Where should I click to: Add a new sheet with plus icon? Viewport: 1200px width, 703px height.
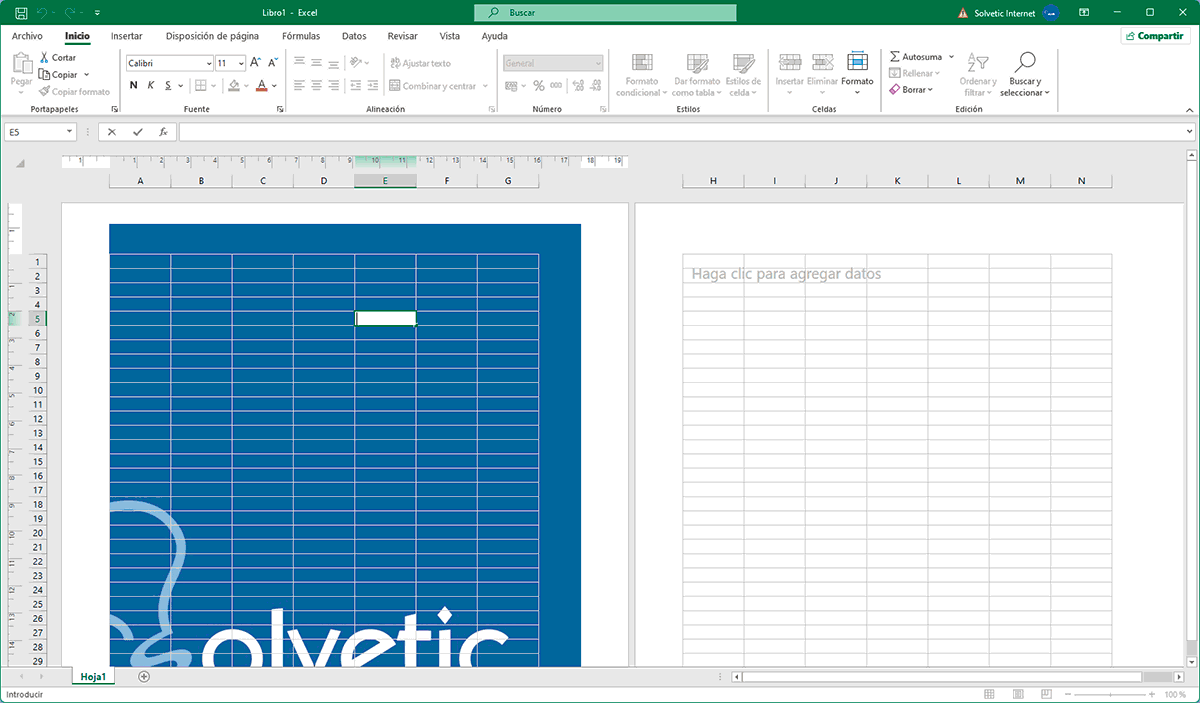click(144, 677)
